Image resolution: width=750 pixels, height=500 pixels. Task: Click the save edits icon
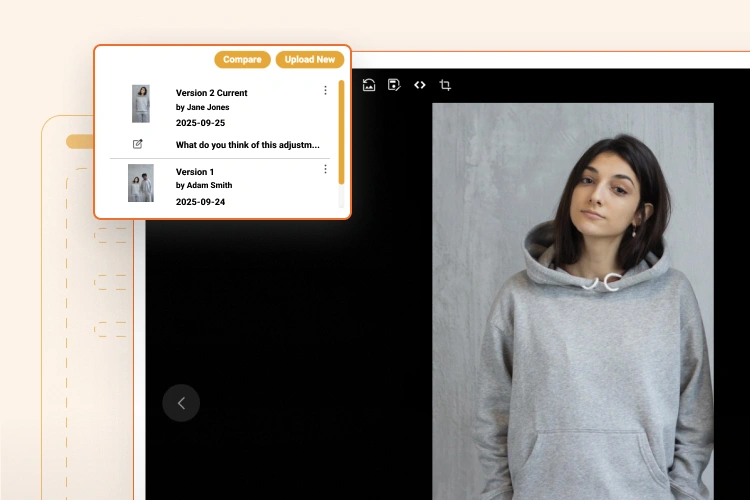(x=394, y=85)
